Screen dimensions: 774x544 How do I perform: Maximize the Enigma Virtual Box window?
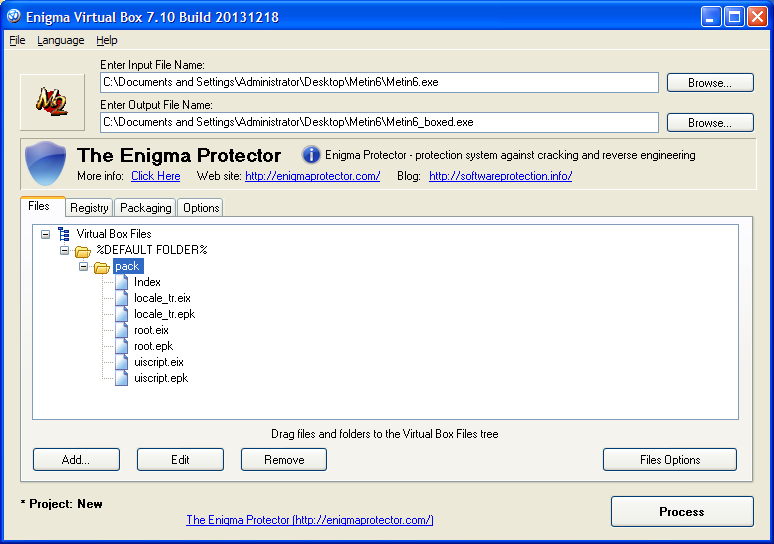click(x=734, y=17)
